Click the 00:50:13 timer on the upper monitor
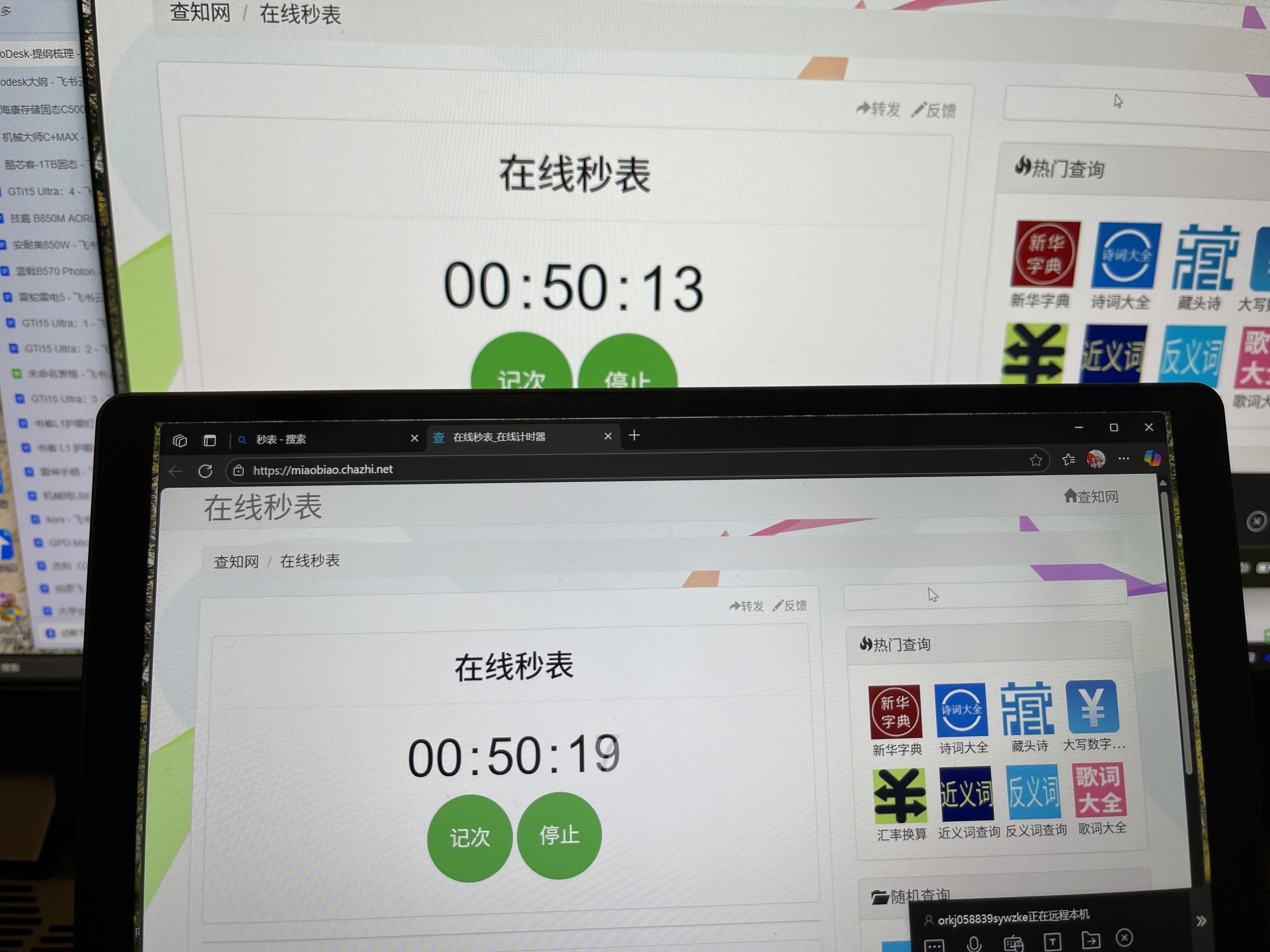Image resolution: width=1270 pixels, height=952 pixels. click(574, 287)
